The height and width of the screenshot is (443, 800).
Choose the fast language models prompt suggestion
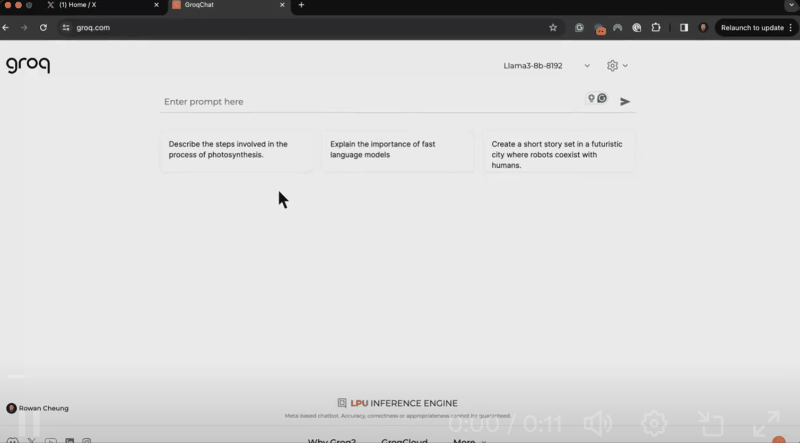pyautogui.click(x=398, y=150)
